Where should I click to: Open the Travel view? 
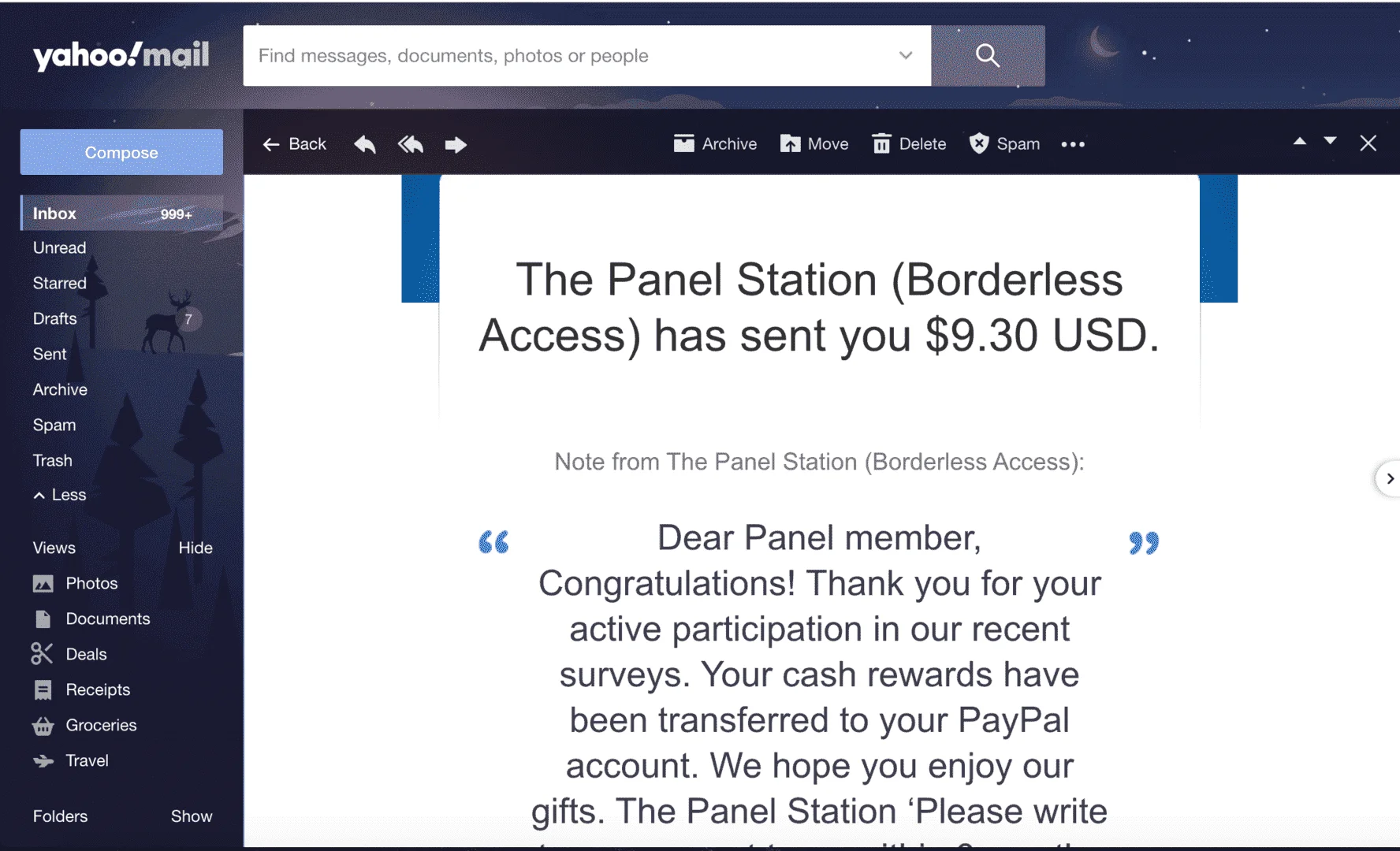pyautogui.click(x=71, y=761)
